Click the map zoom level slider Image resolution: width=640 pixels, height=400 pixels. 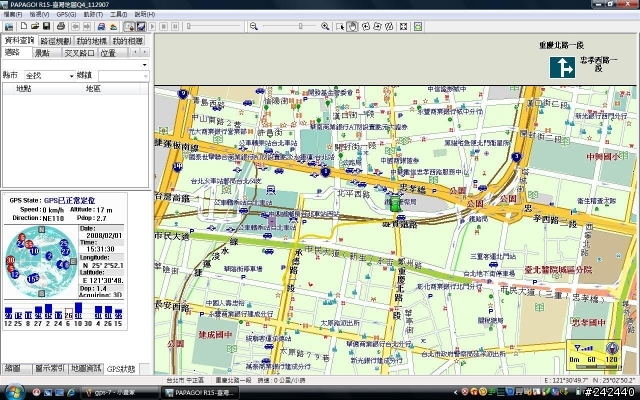tap(289, 27)
